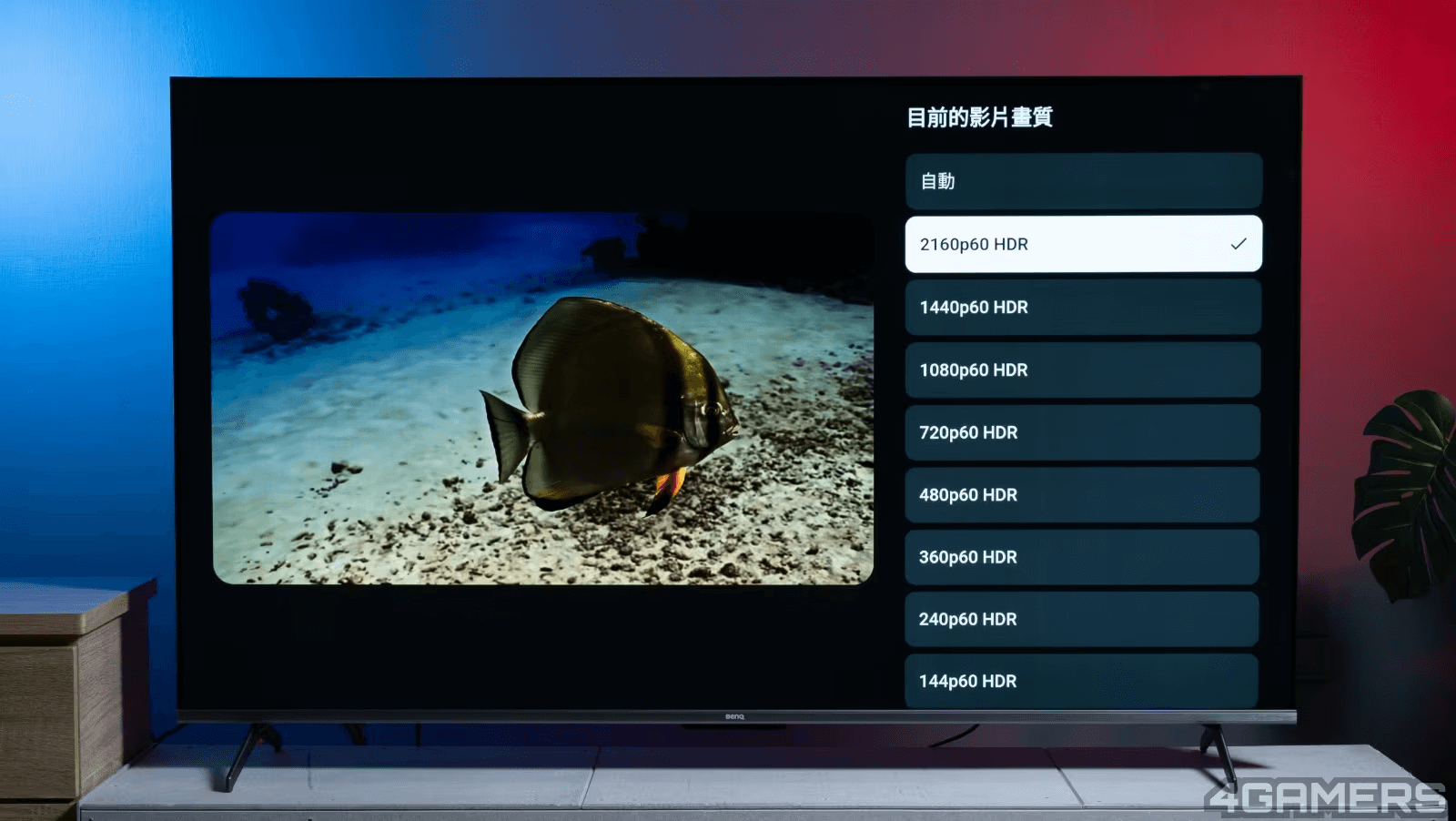
Task: Select the 自動 quality option
Action: point(1083,181)
